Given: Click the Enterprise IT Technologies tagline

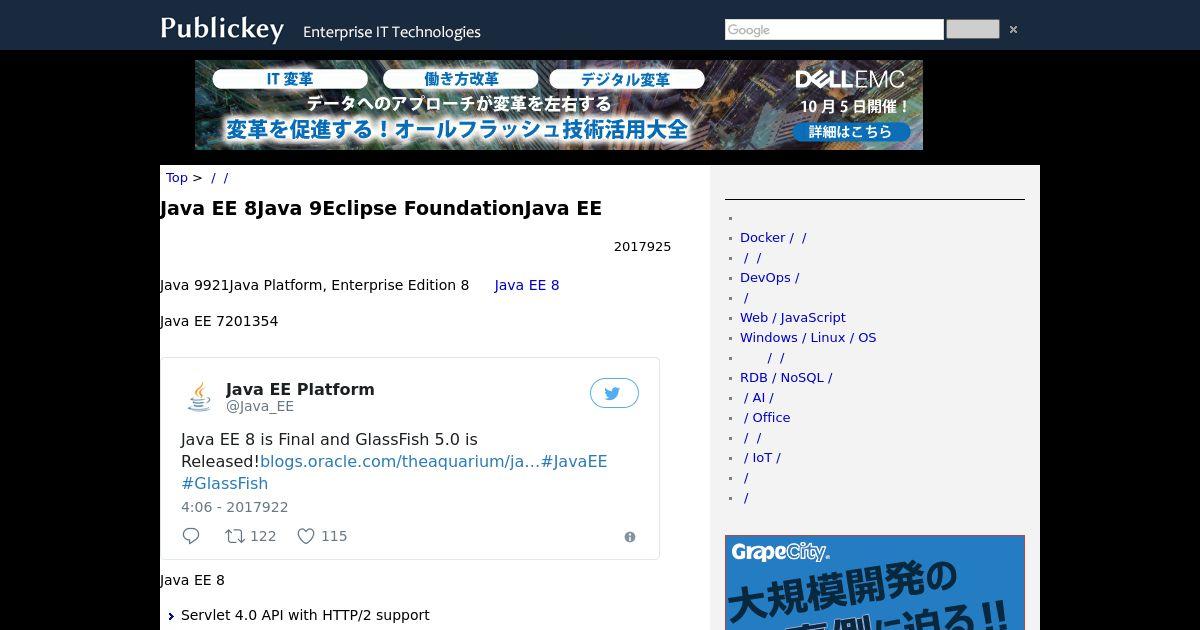Looking at the screenshot, I should [392, 32].
